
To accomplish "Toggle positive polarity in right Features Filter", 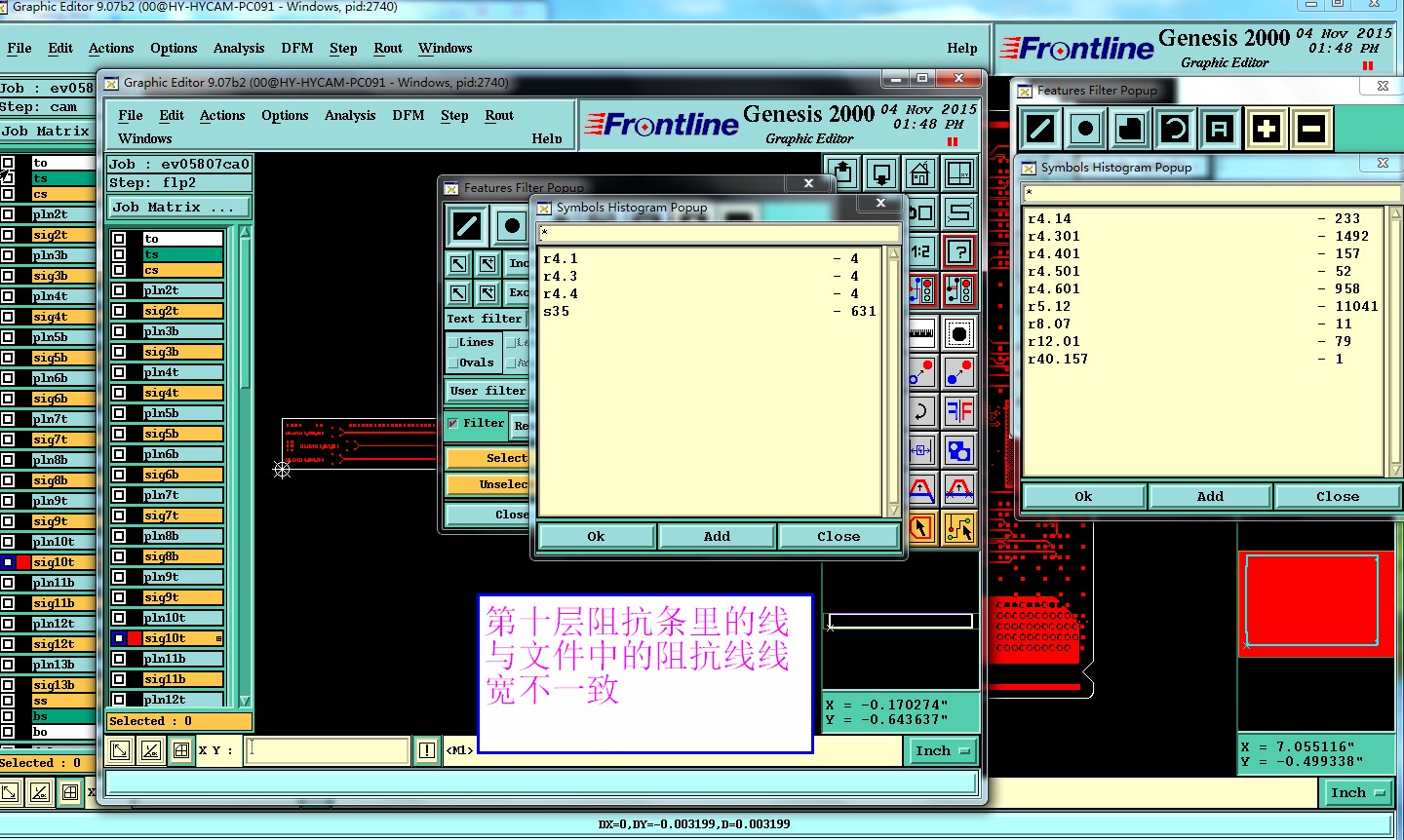I will point(1266,129).
